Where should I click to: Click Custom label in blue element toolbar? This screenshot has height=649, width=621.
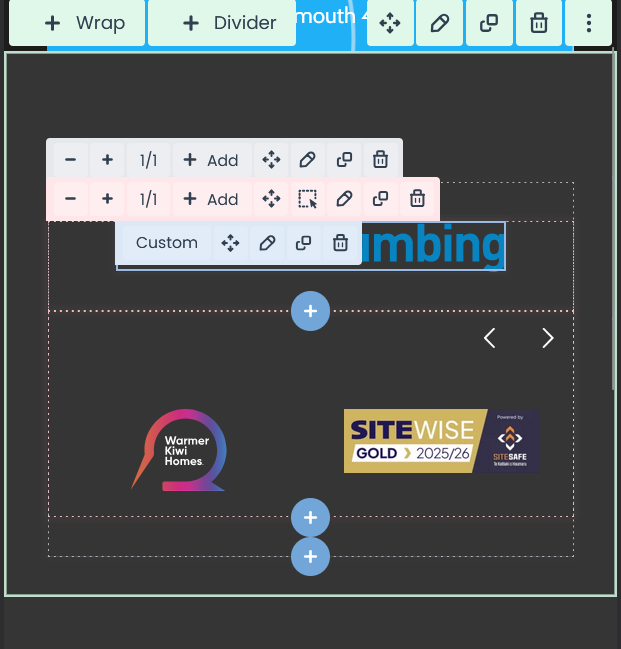point(167,243)
